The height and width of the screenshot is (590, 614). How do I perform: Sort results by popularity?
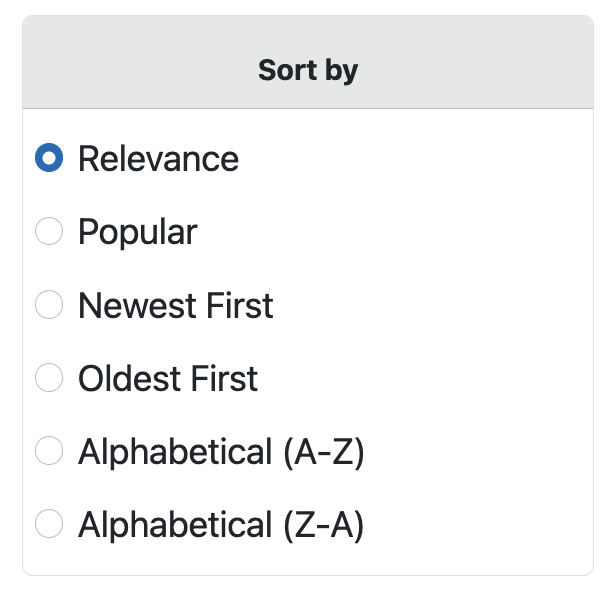click(x=49, y=232)
